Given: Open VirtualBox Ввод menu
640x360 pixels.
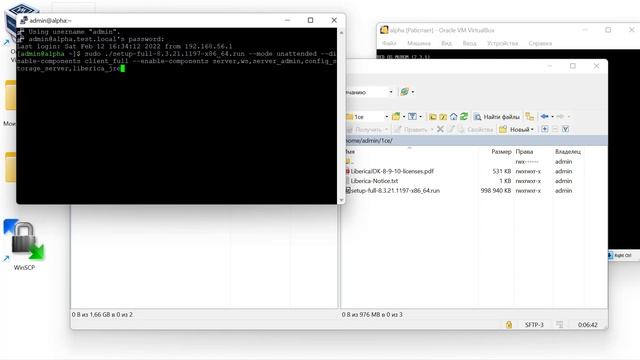Looking at the screenshot, I should click(469, 43).
